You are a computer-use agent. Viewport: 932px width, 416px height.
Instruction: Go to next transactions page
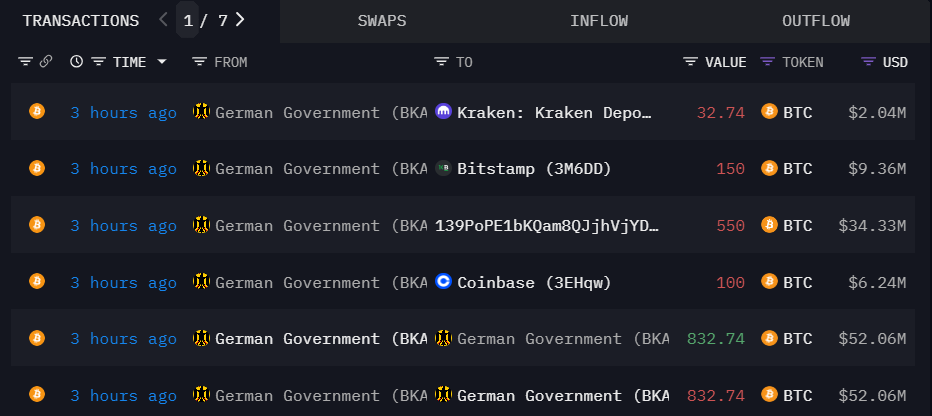pos(240,19)
